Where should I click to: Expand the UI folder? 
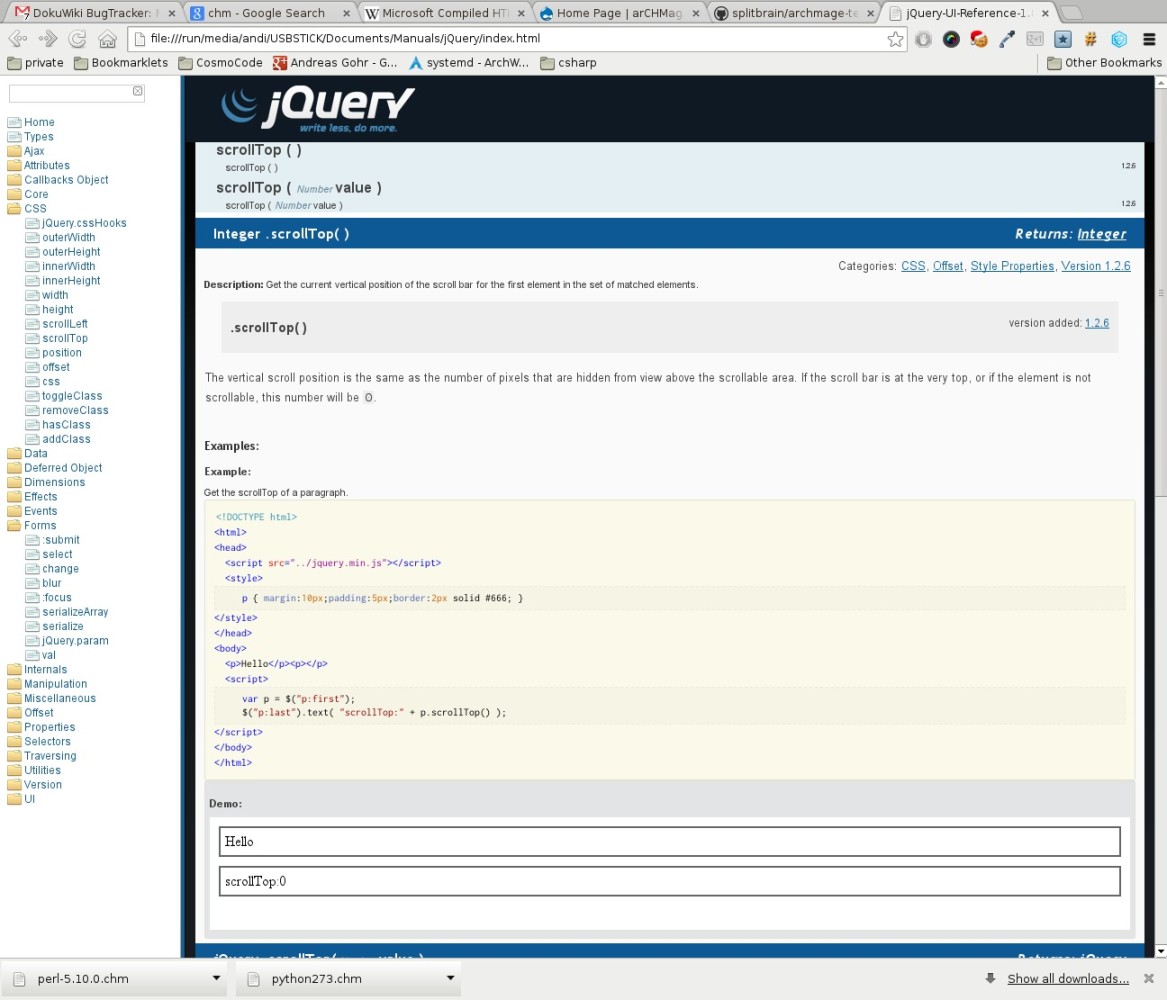point(29,798)
